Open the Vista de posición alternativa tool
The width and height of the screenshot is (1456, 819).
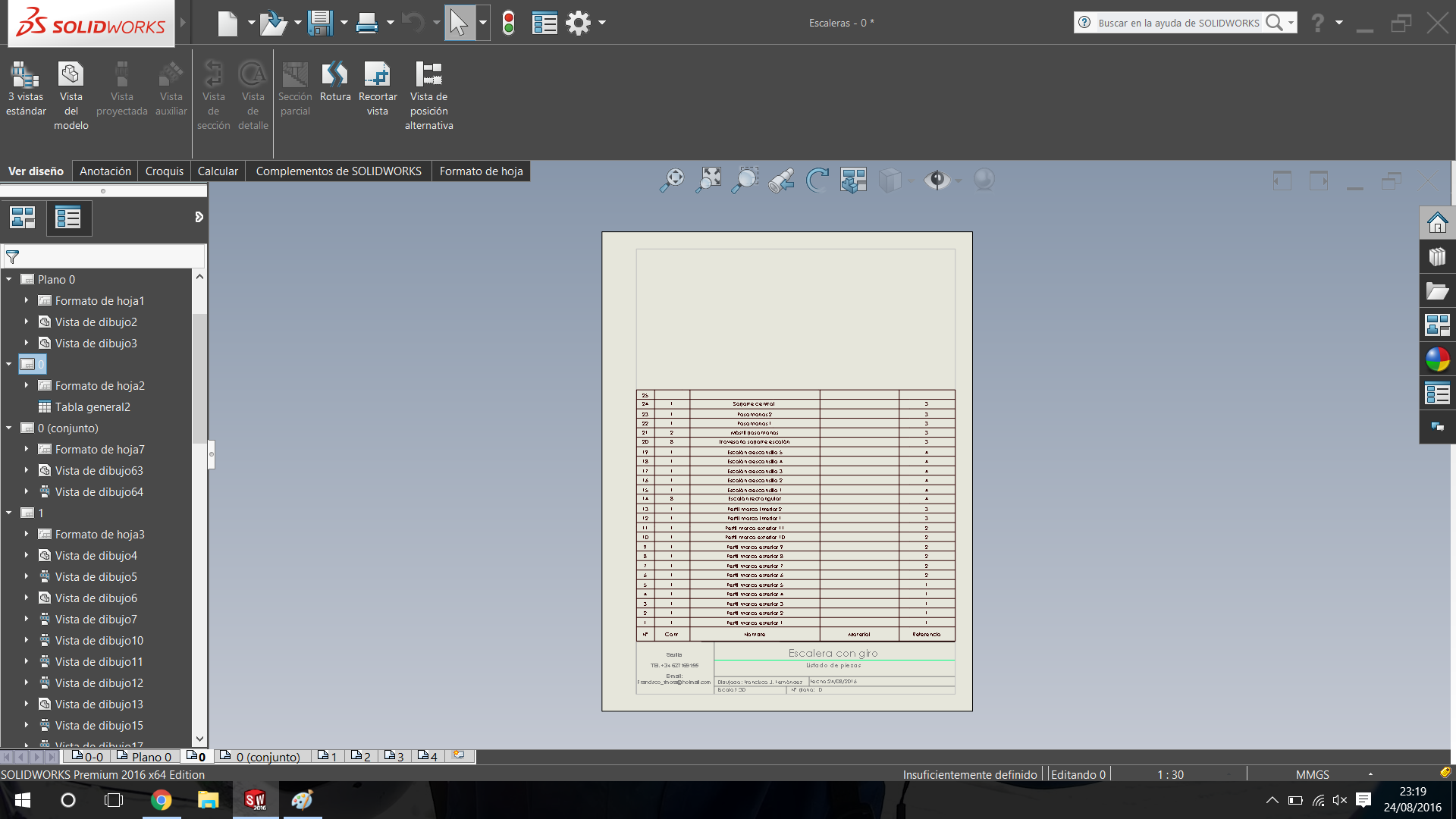point(428,94)
